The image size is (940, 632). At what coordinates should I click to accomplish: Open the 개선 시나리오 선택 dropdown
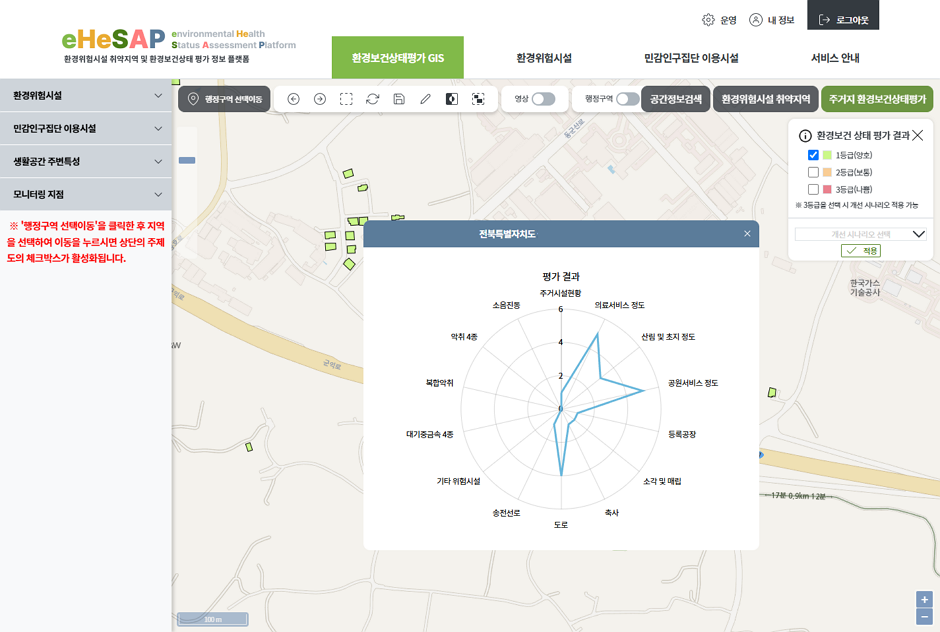click(860, 234)
